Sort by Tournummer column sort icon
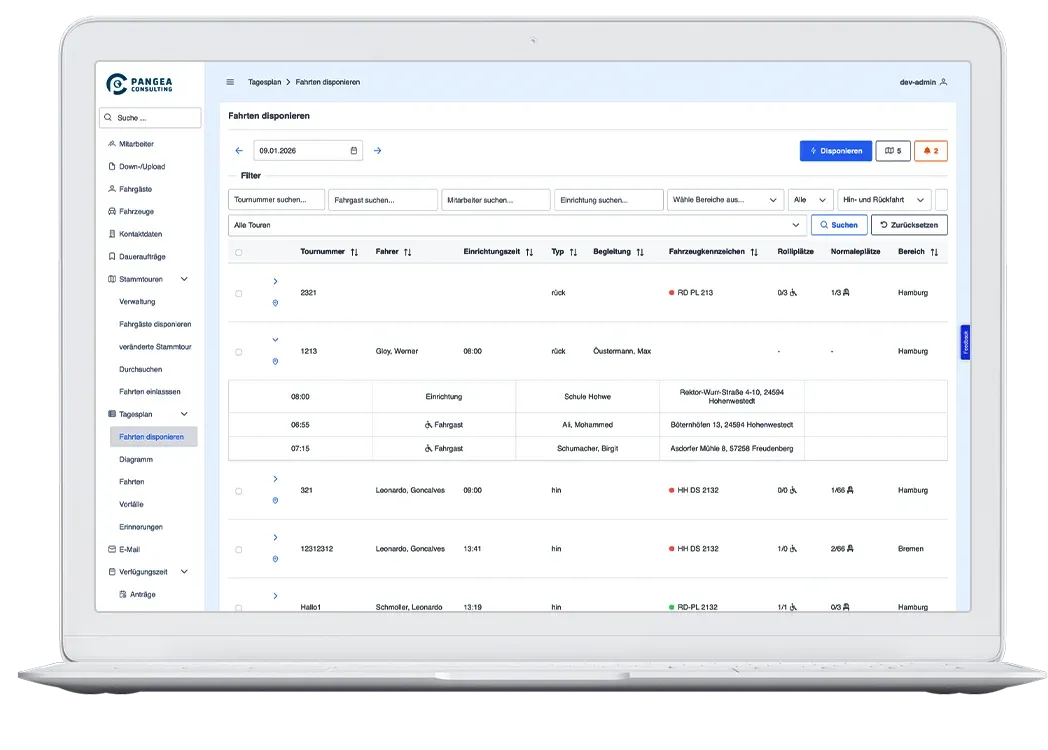 (354, 252)
